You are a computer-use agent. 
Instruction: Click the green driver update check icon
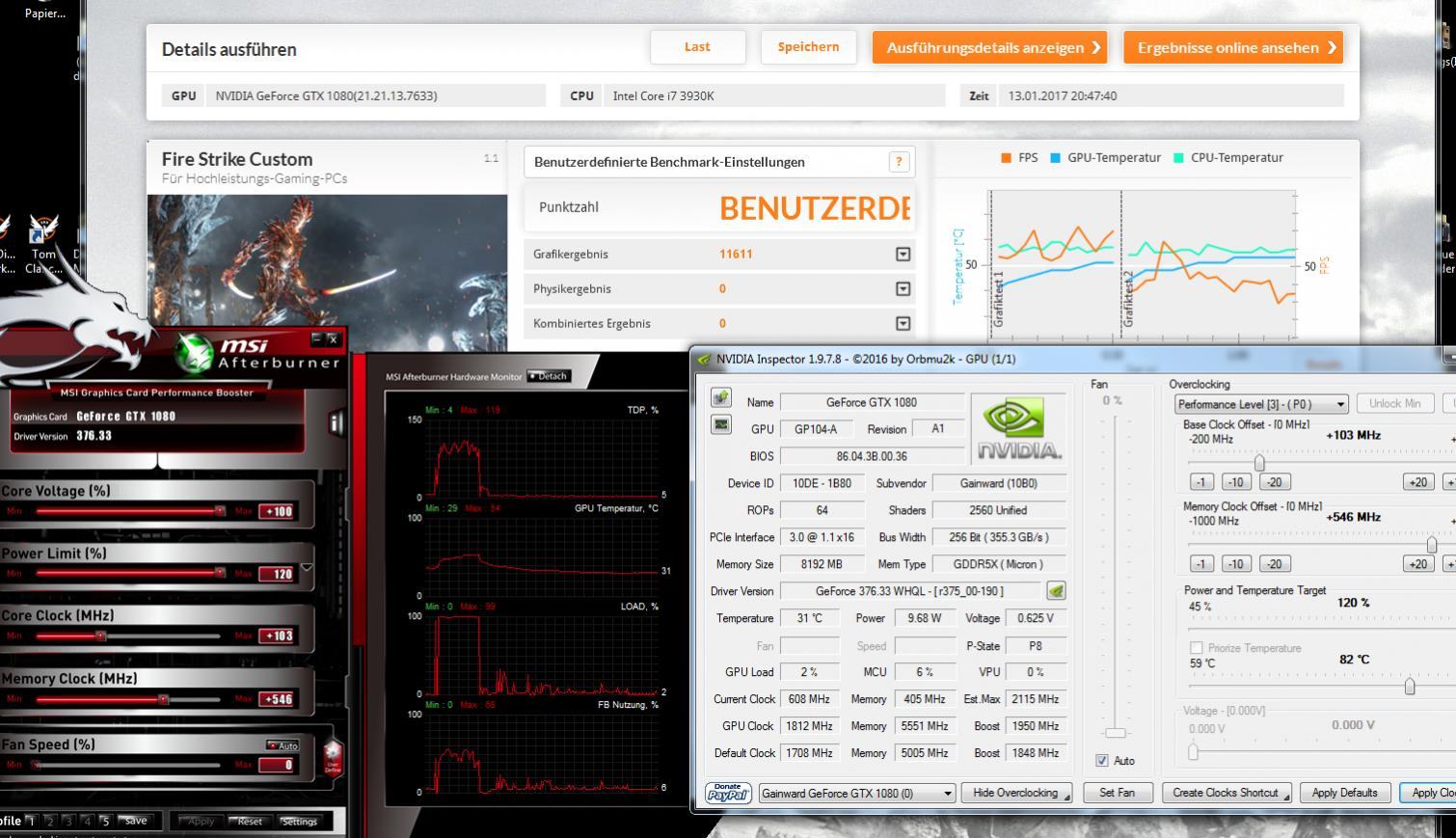(1056, 590)
